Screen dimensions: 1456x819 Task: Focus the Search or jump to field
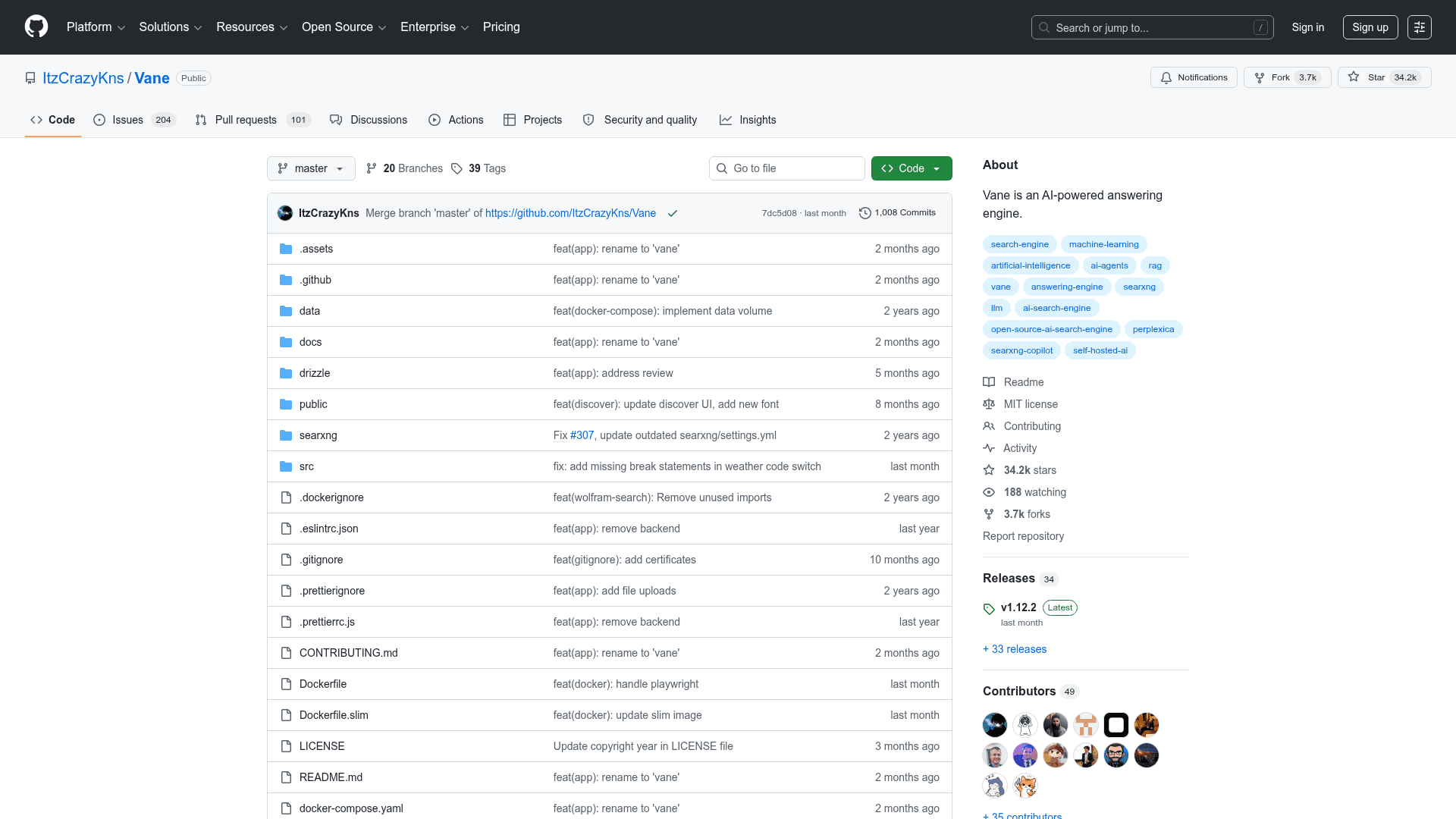pyautogui.click(x=1152, y=27)
